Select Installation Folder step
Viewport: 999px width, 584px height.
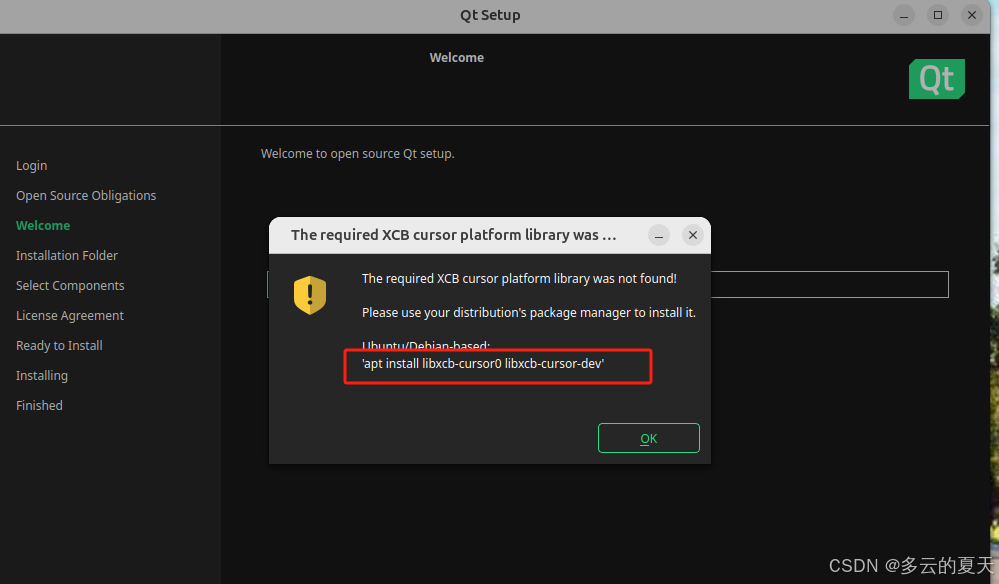67,255
